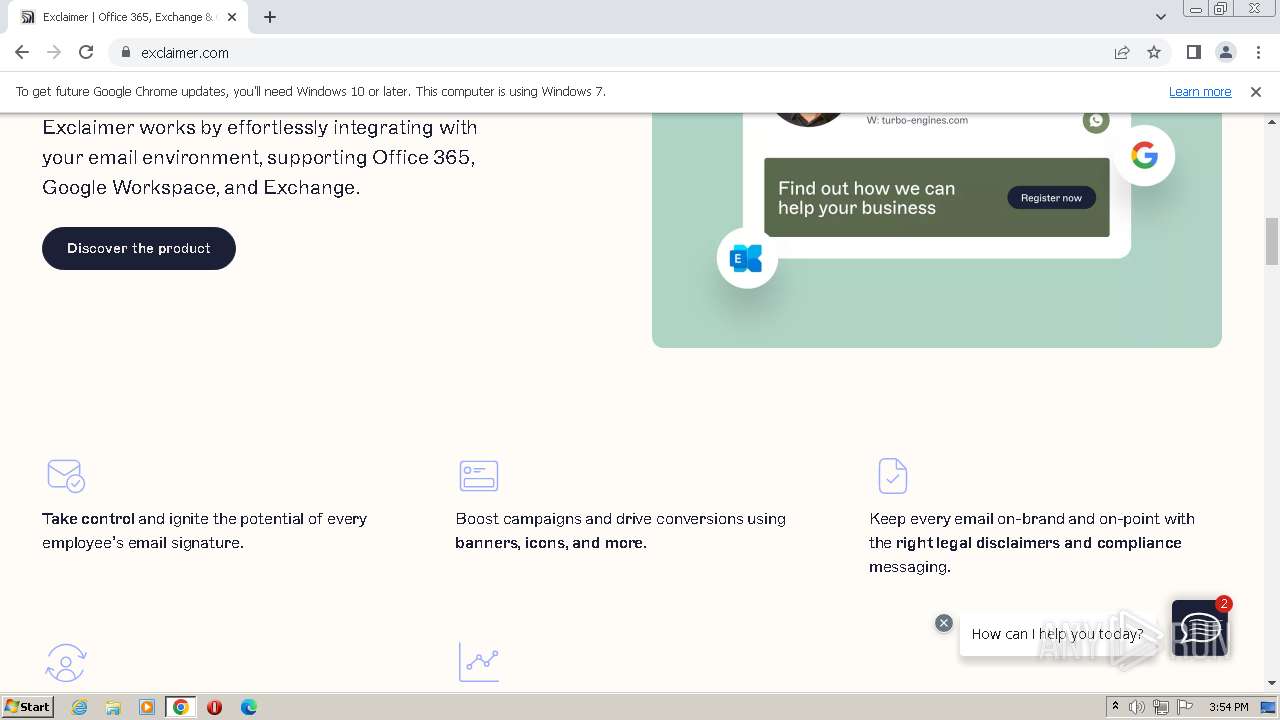1280x720 pixels.
Task: Expand the tab search dropdown arrow
Action: tap(1161, 17)
